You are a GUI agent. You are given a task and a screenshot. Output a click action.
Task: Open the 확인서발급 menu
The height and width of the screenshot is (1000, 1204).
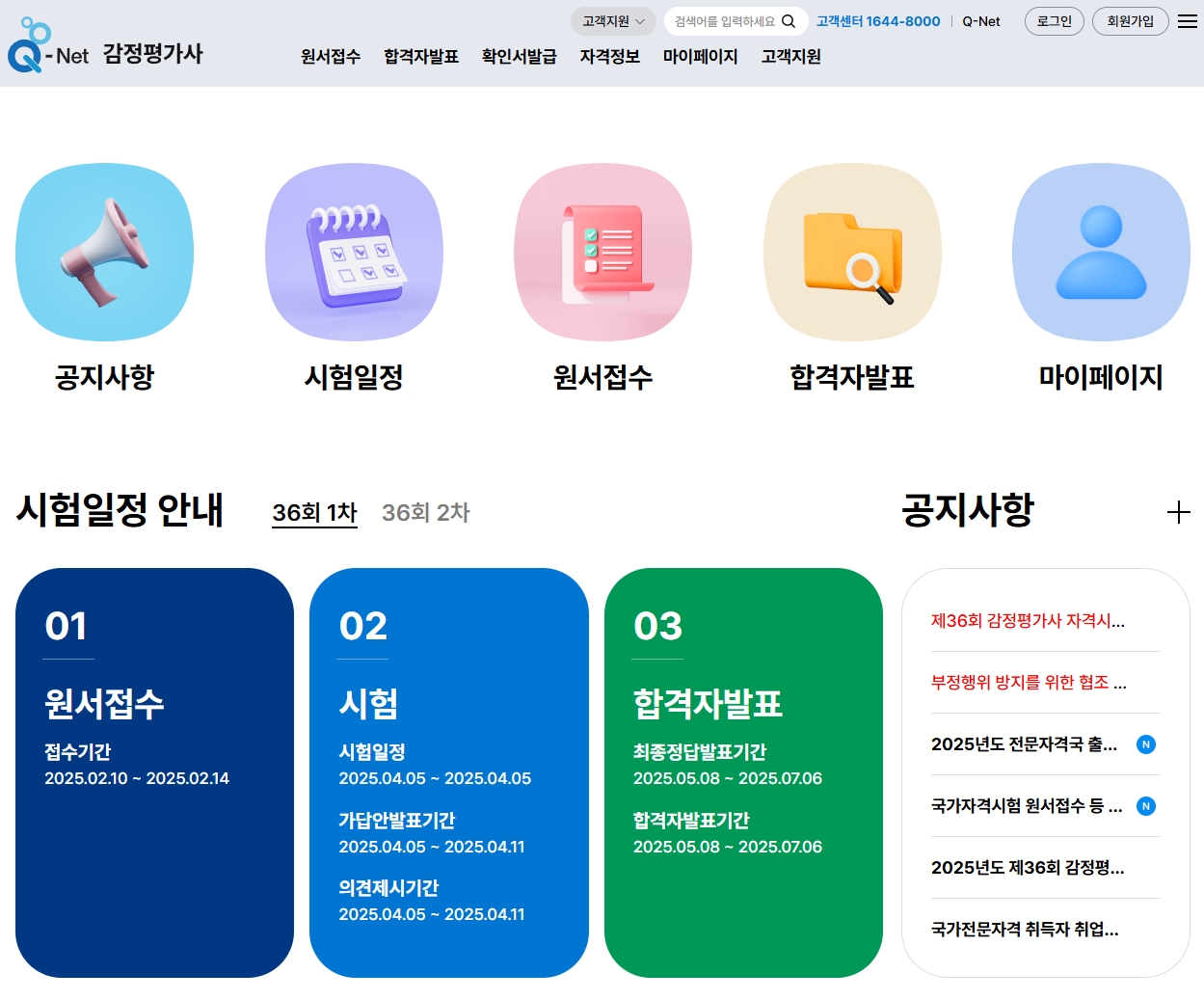[518, 57]
